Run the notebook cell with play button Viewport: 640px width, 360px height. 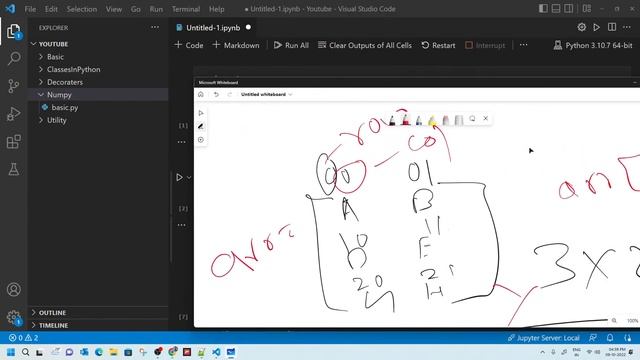179,177
